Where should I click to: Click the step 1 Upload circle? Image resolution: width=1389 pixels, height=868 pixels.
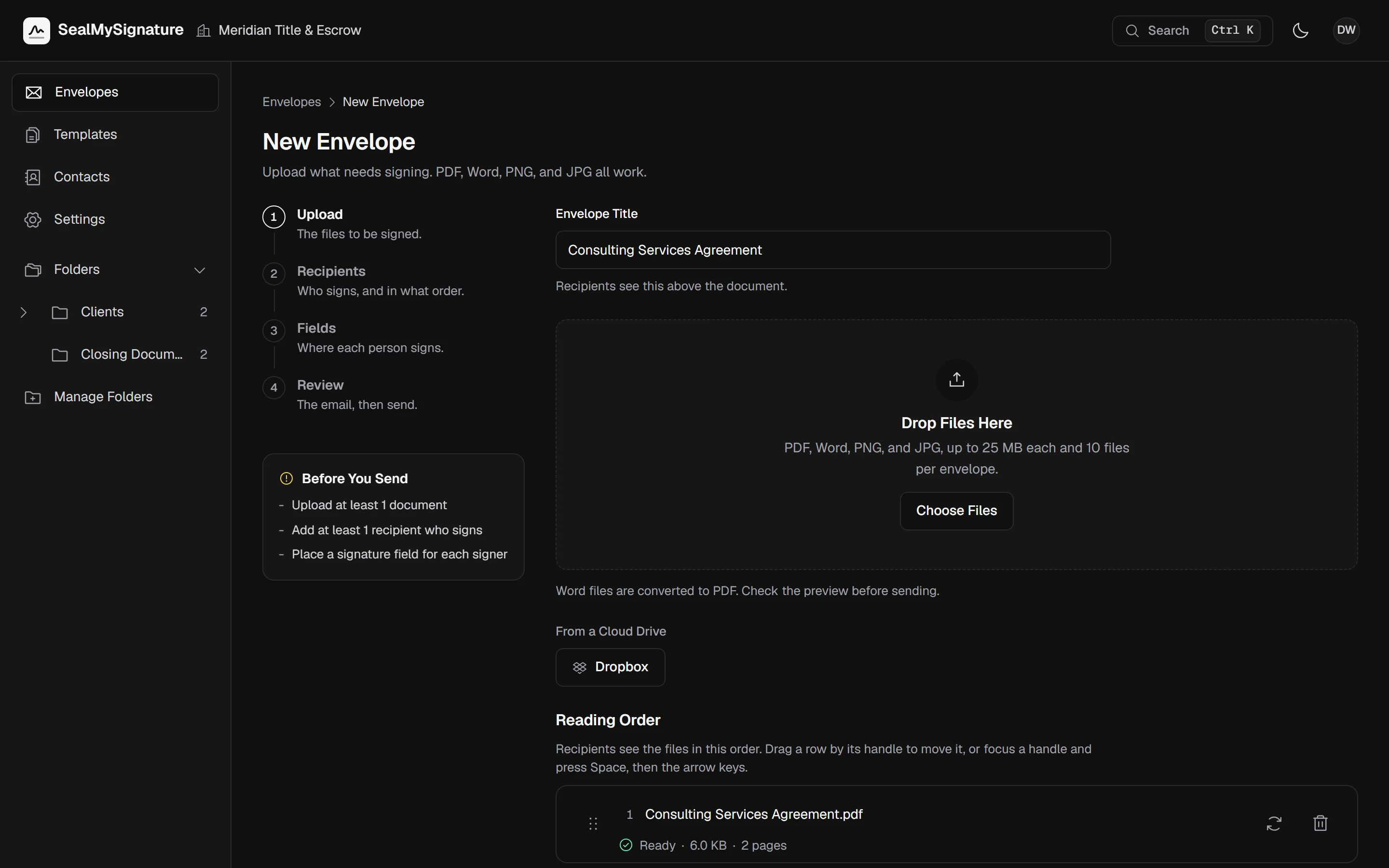[x=274, y=217]
